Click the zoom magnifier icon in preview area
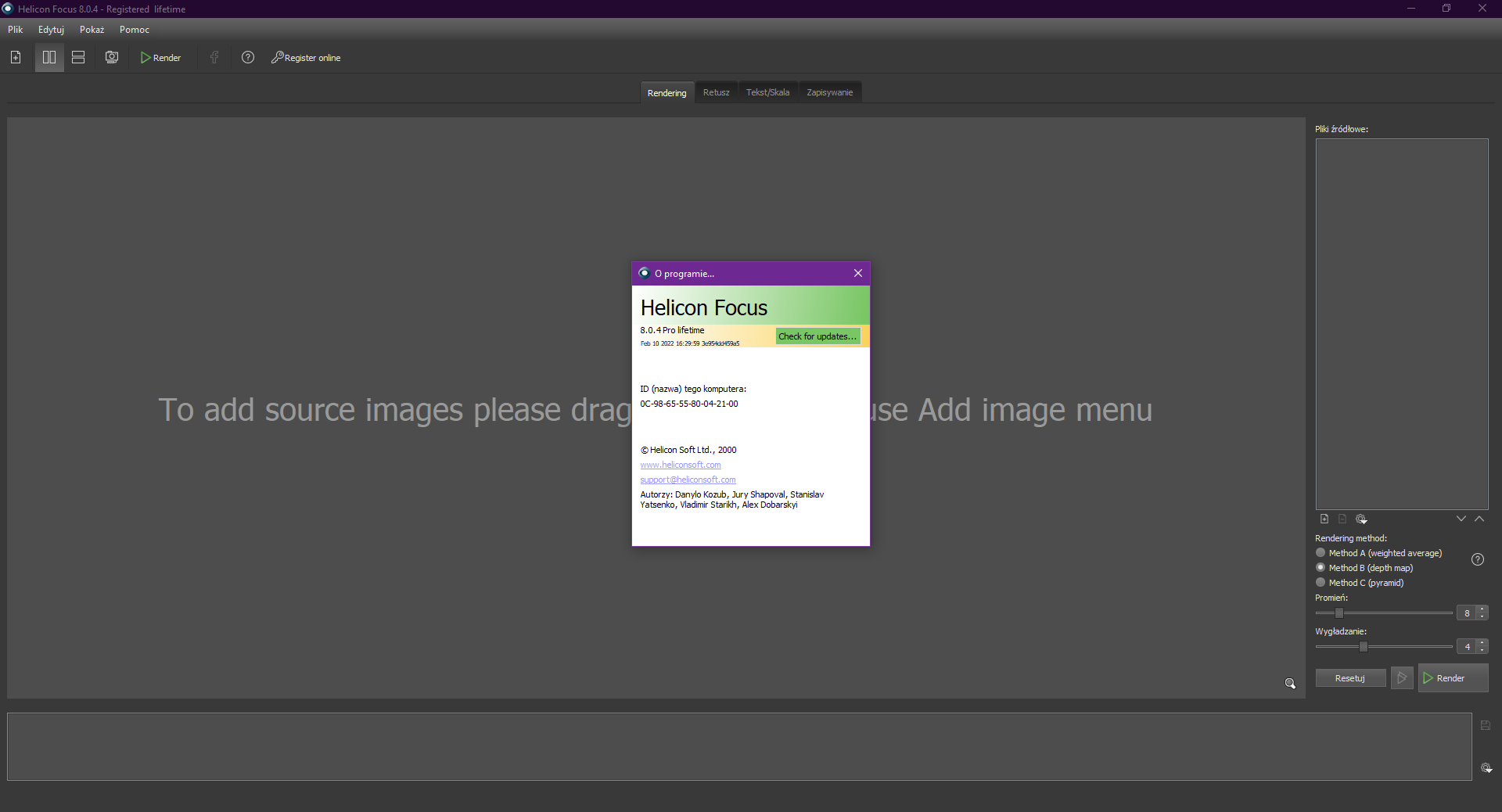This screenshot has width=1502, height=812. click(1290, 684)
